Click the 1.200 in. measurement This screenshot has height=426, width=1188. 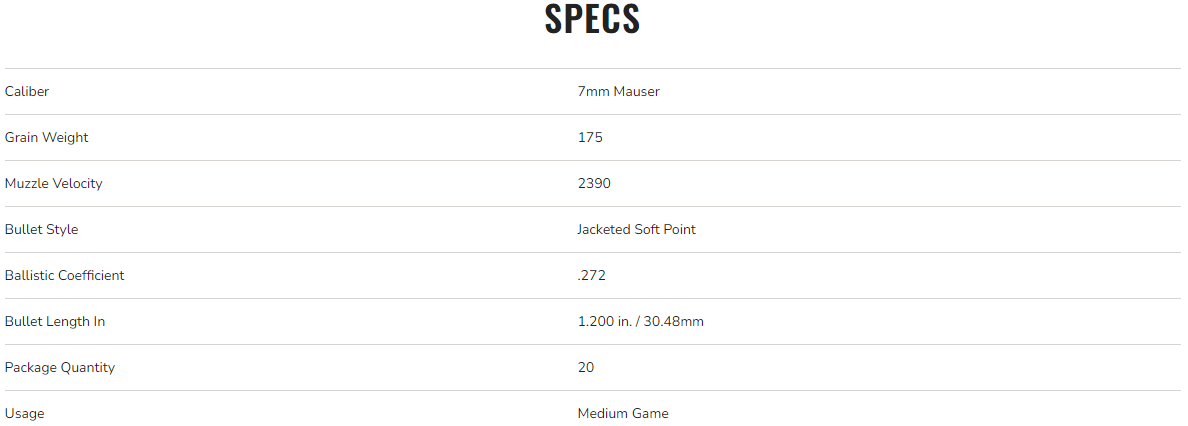[603, 321]
